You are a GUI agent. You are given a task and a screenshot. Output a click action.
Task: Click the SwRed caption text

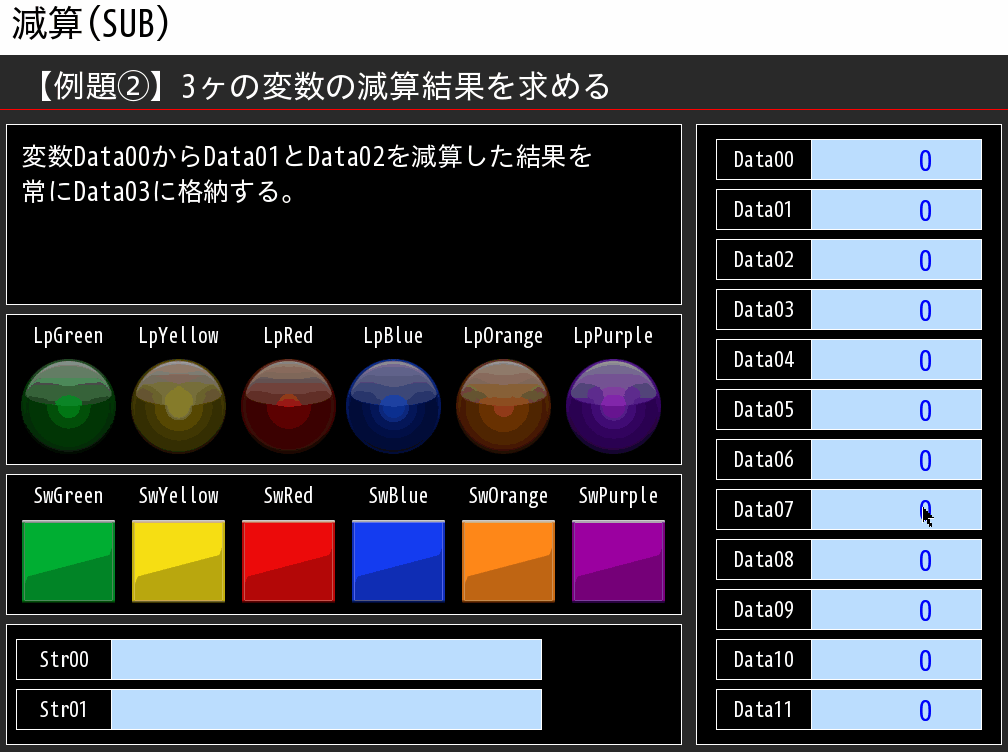288,496
